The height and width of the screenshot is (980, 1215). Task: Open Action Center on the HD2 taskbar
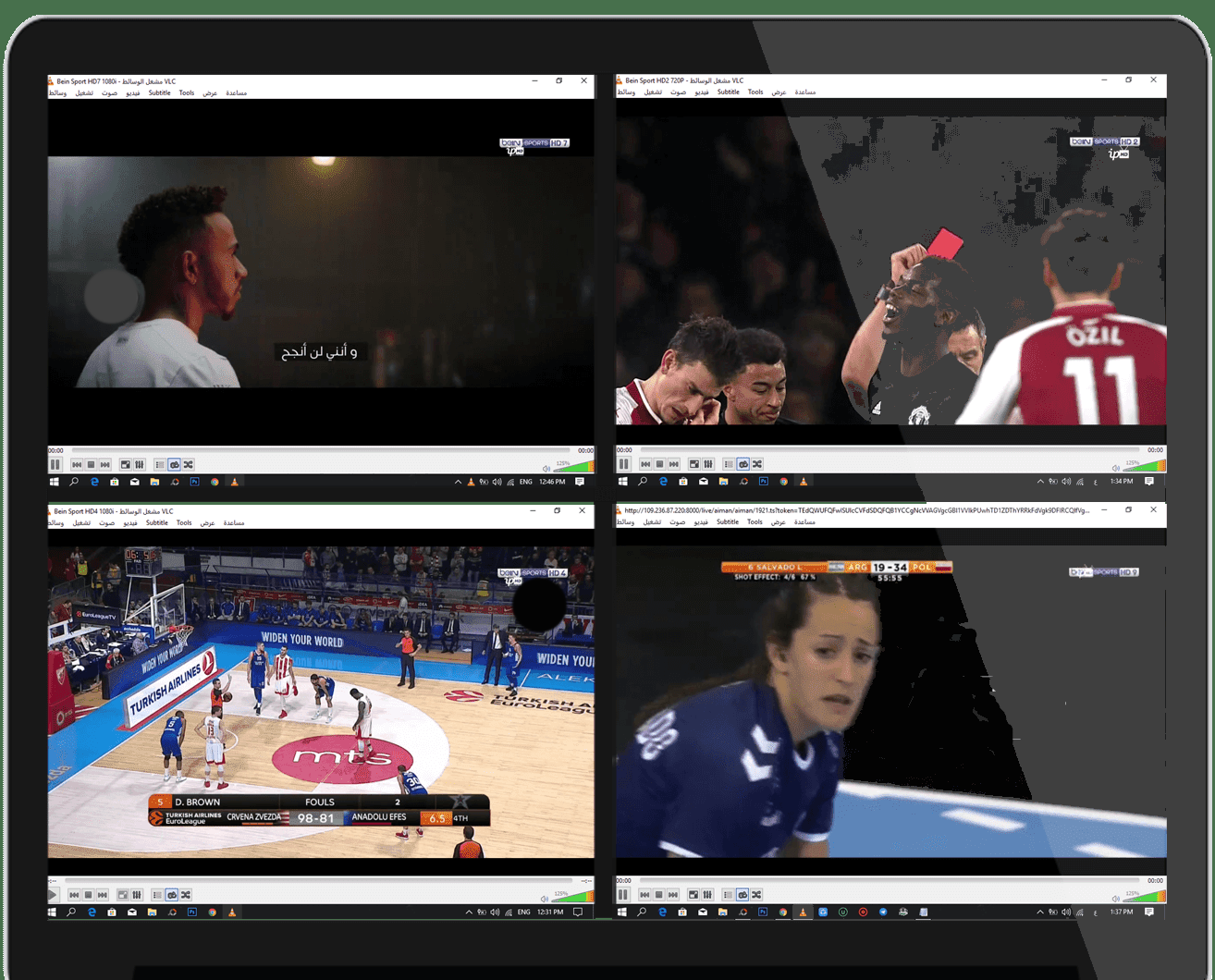[x=1149, y=482]
